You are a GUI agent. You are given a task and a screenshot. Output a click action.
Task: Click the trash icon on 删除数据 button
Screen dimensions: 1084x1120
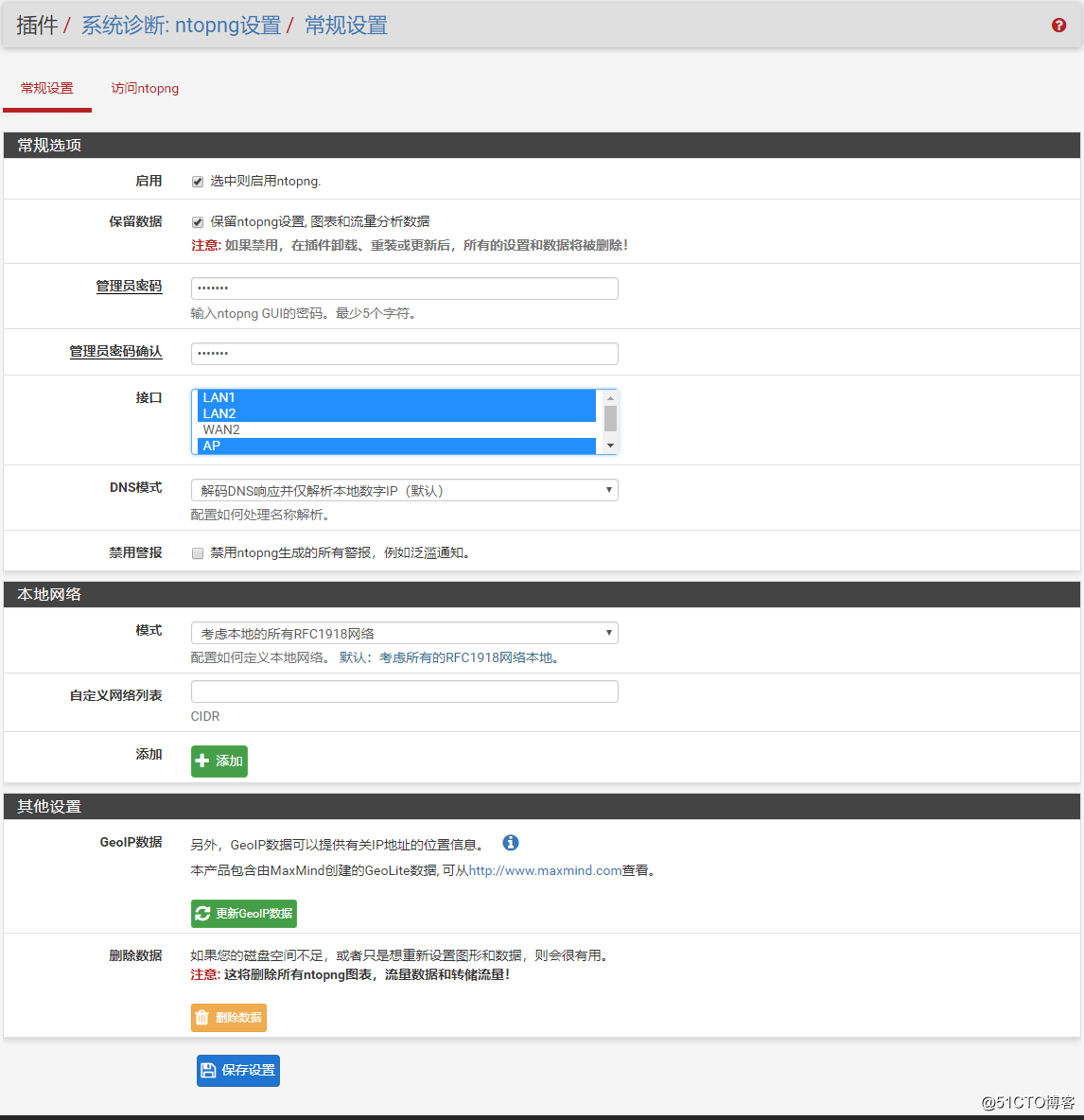click(202, 1017)
